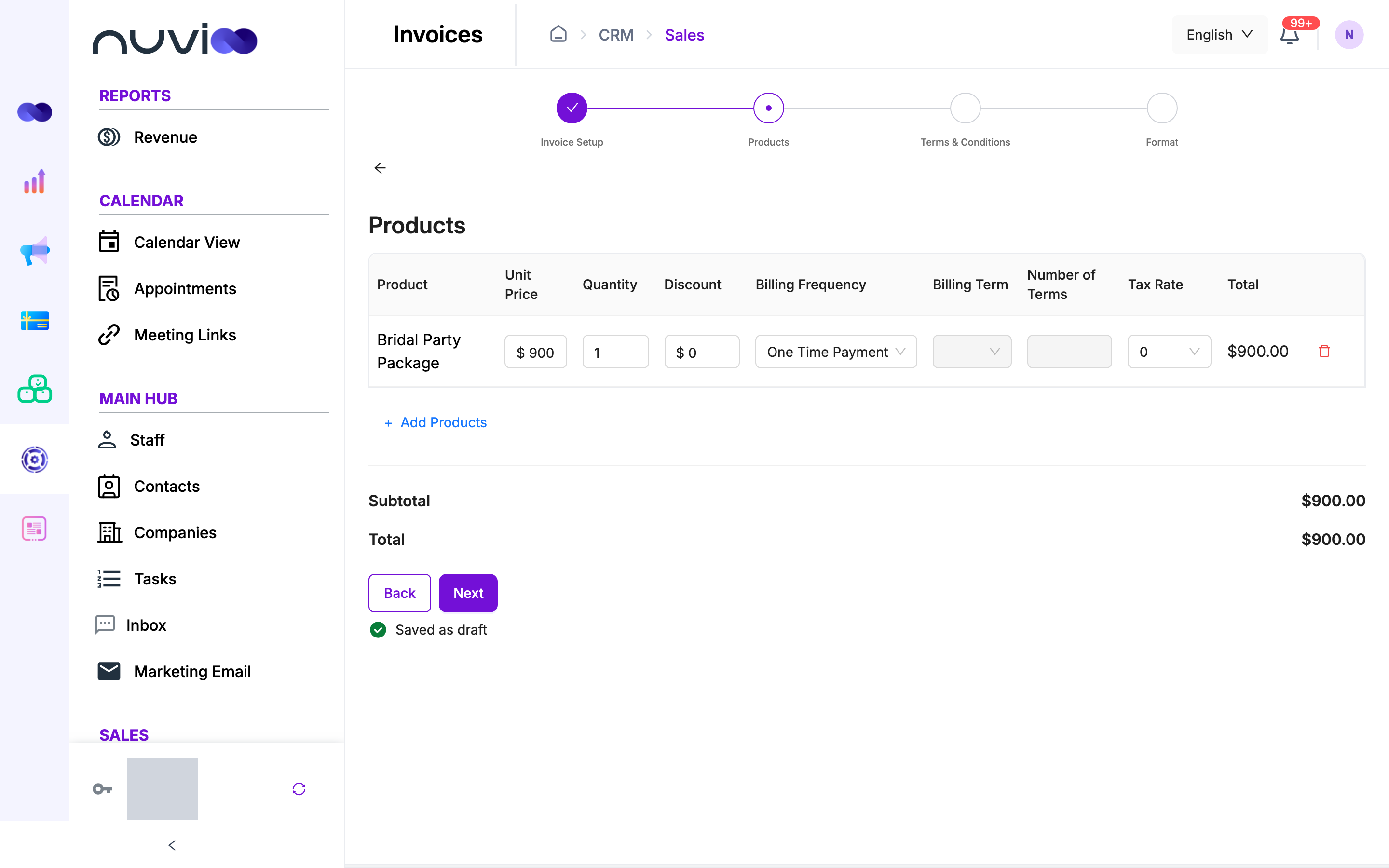
Task: Click the Saved as draft status text
Action: pos(441,630)
